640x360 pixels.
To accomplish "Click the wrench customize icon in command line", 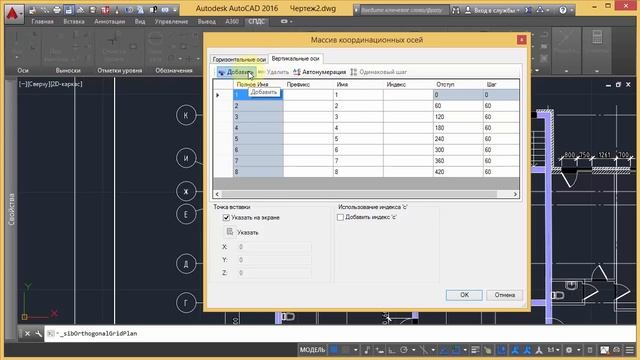I will pyautogui.click(x=38, y=333).
